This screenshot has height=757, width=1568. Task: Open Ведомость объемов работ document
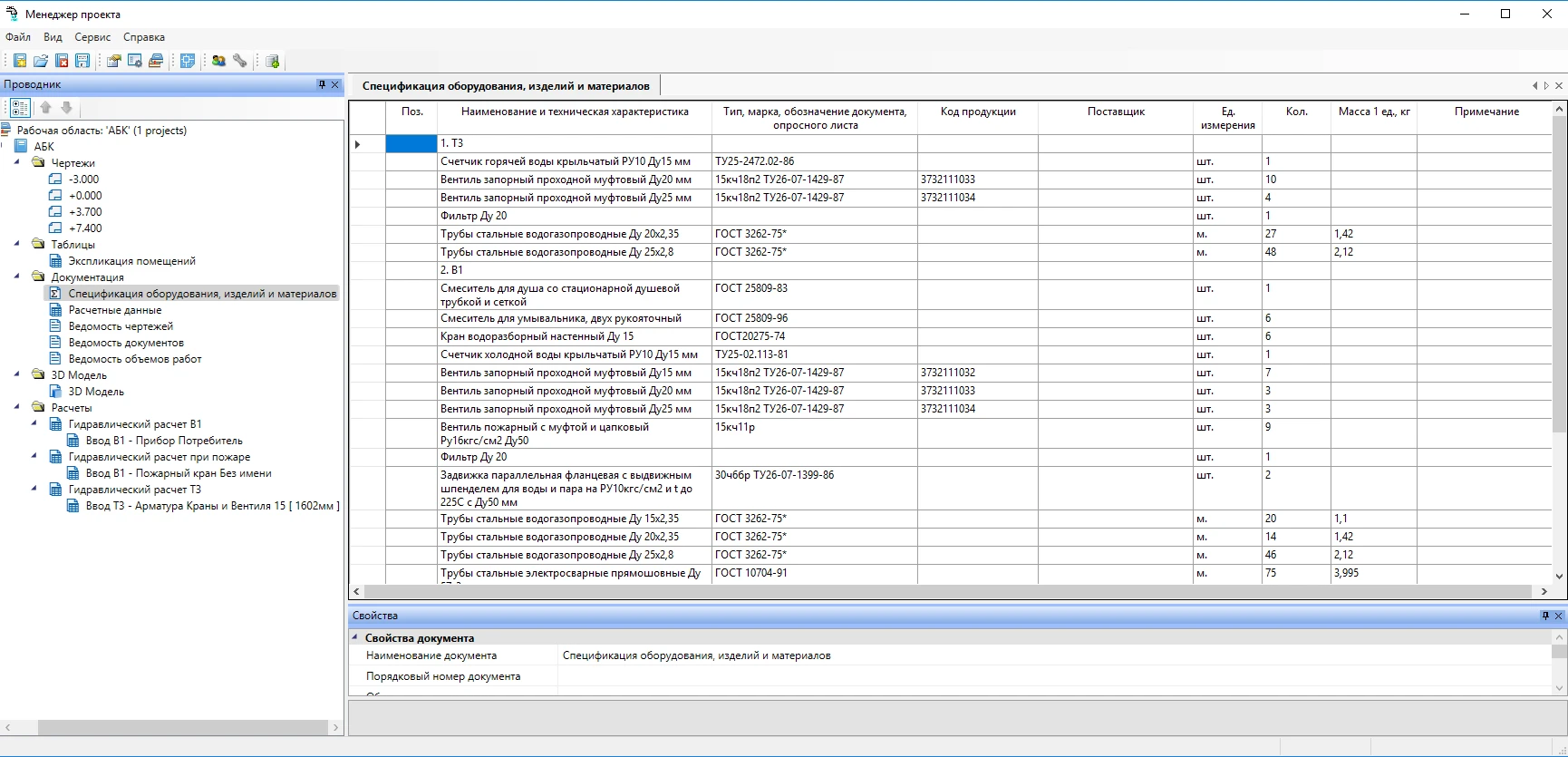pos(135,359)
